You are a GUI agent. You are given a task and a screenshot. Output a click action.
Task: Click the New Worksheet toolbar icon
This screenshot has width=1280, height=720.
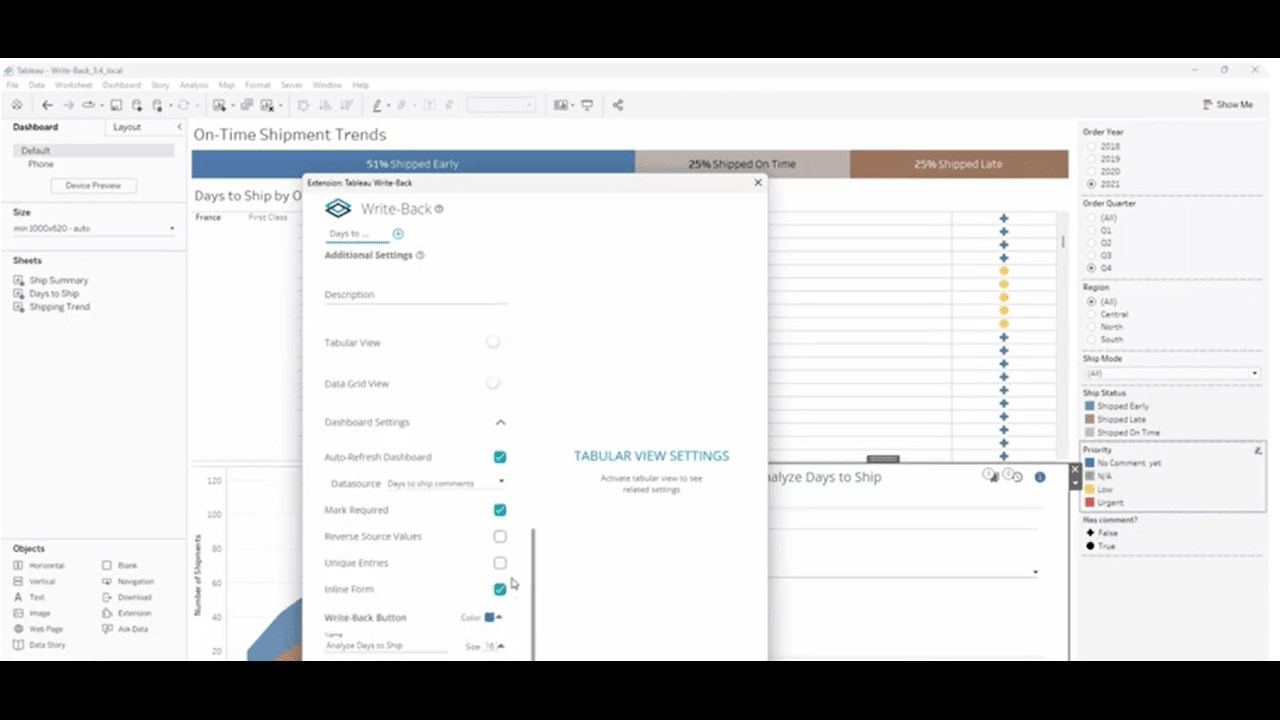click(219, 105)
